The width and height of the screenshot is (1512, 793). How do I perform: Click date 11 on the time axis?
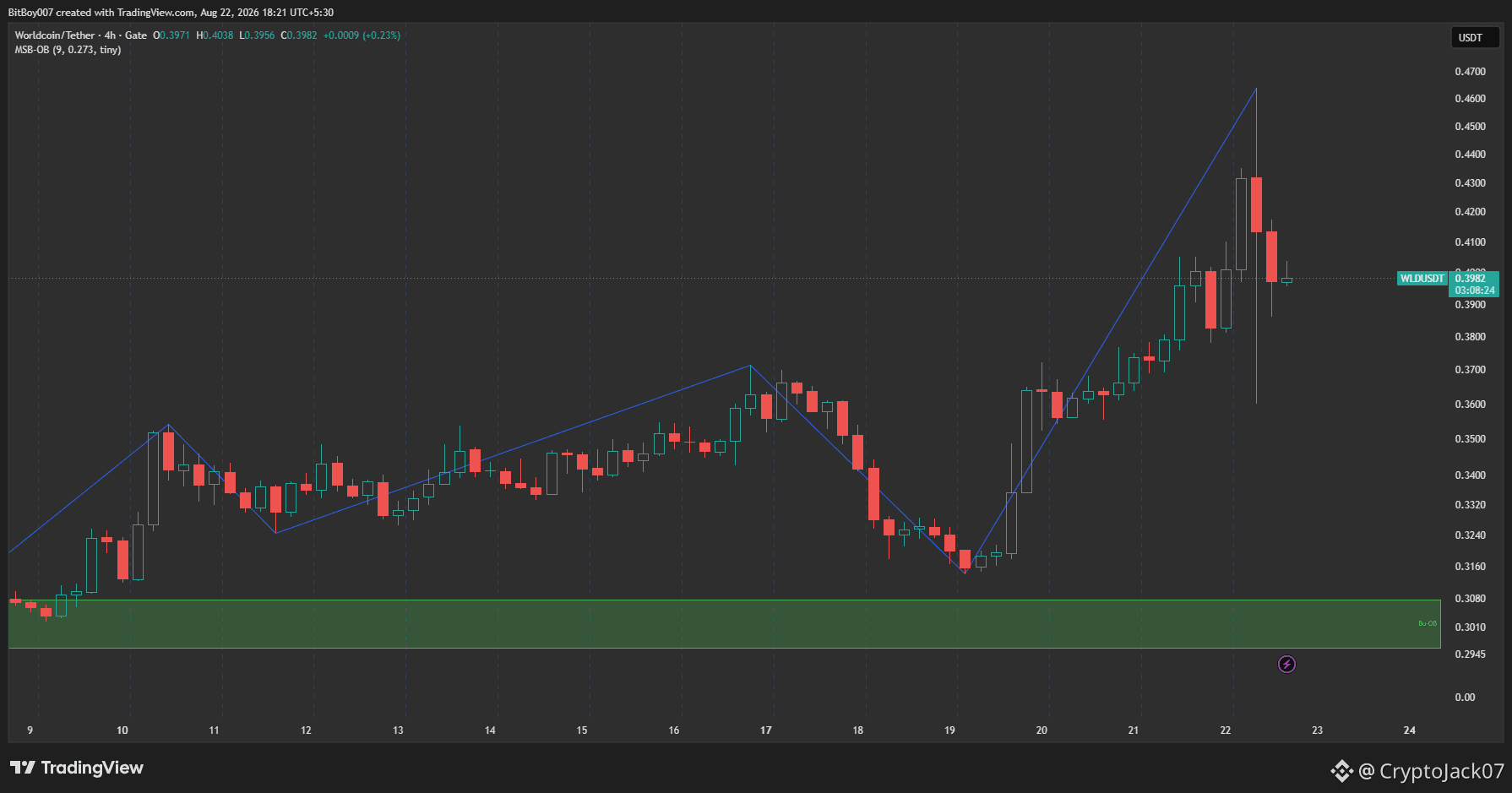tap(214, 731)
